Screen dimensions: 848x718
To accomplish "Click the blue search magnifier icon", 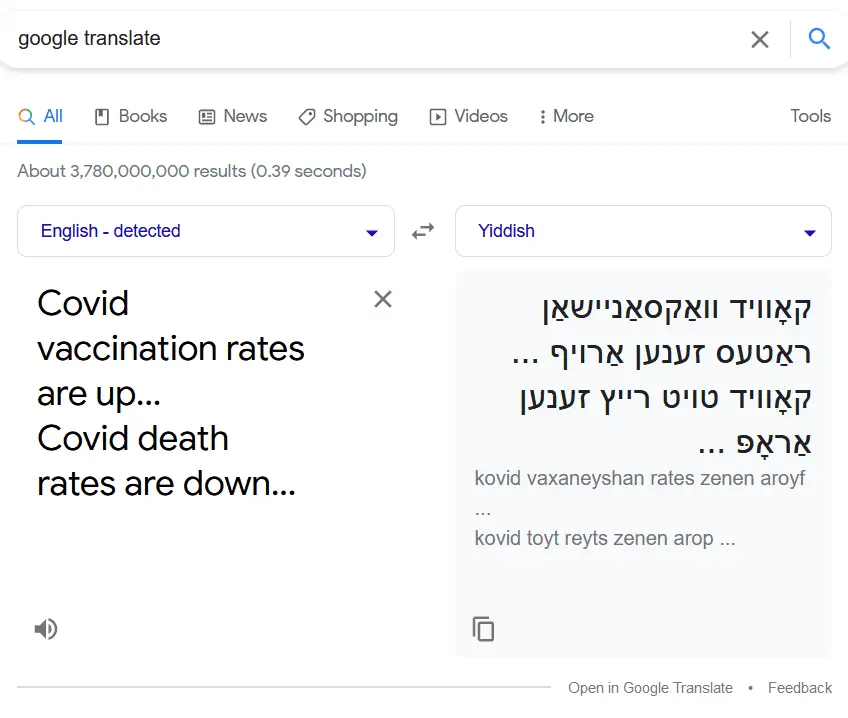I will pyautogui.click(x=819, y=39).
